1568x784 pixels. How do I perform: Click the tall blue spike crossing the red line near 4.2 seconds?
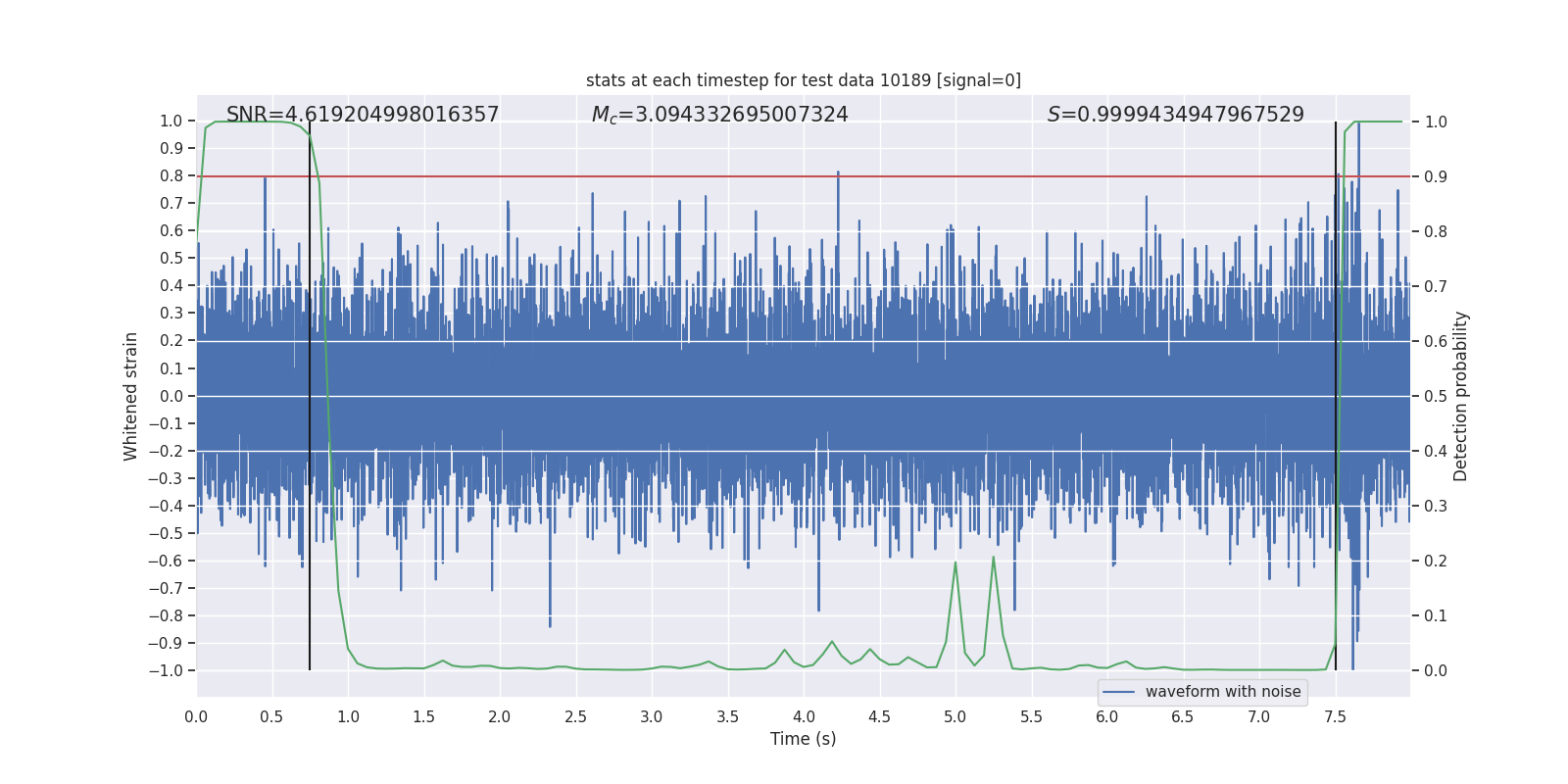coord(838,174)
